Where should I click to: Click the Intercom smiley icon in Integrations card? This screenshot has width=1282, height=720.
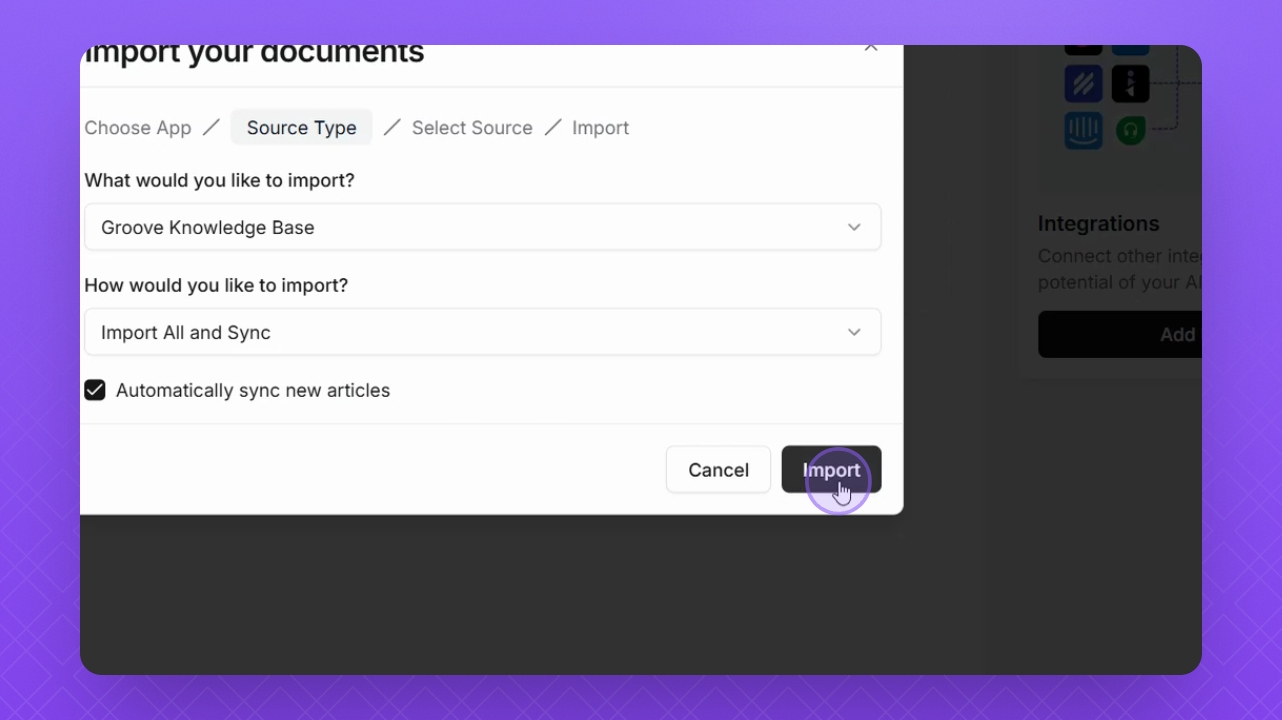click(x=1083, y=130)
